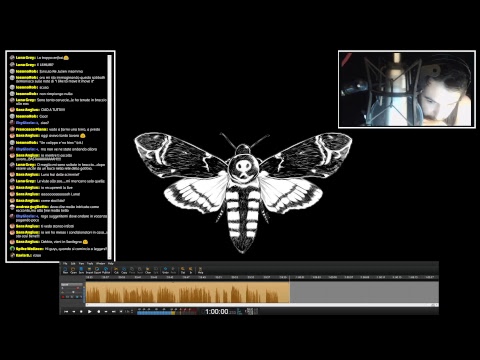Toggle the red record-arm button on track

pos(63,297)
